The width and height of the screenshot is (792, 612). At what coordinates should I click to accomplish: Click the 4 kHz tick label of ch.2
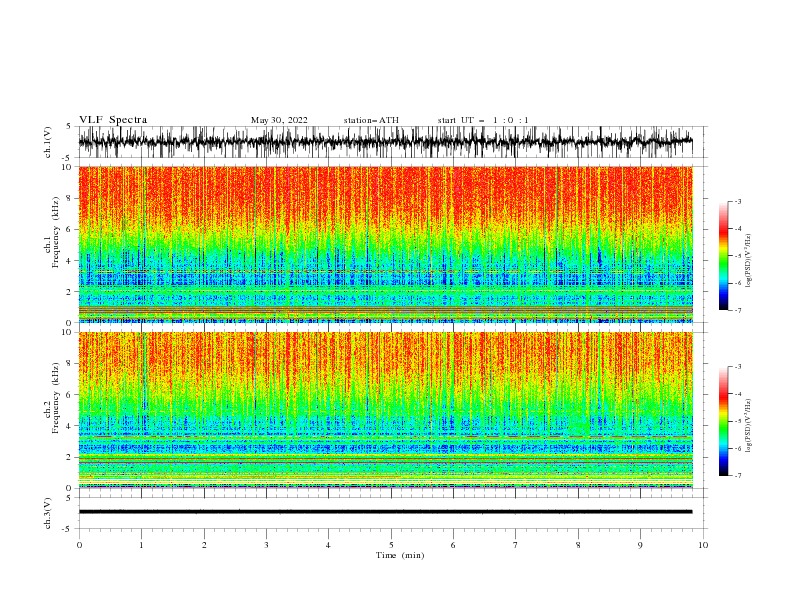(69, 426)
